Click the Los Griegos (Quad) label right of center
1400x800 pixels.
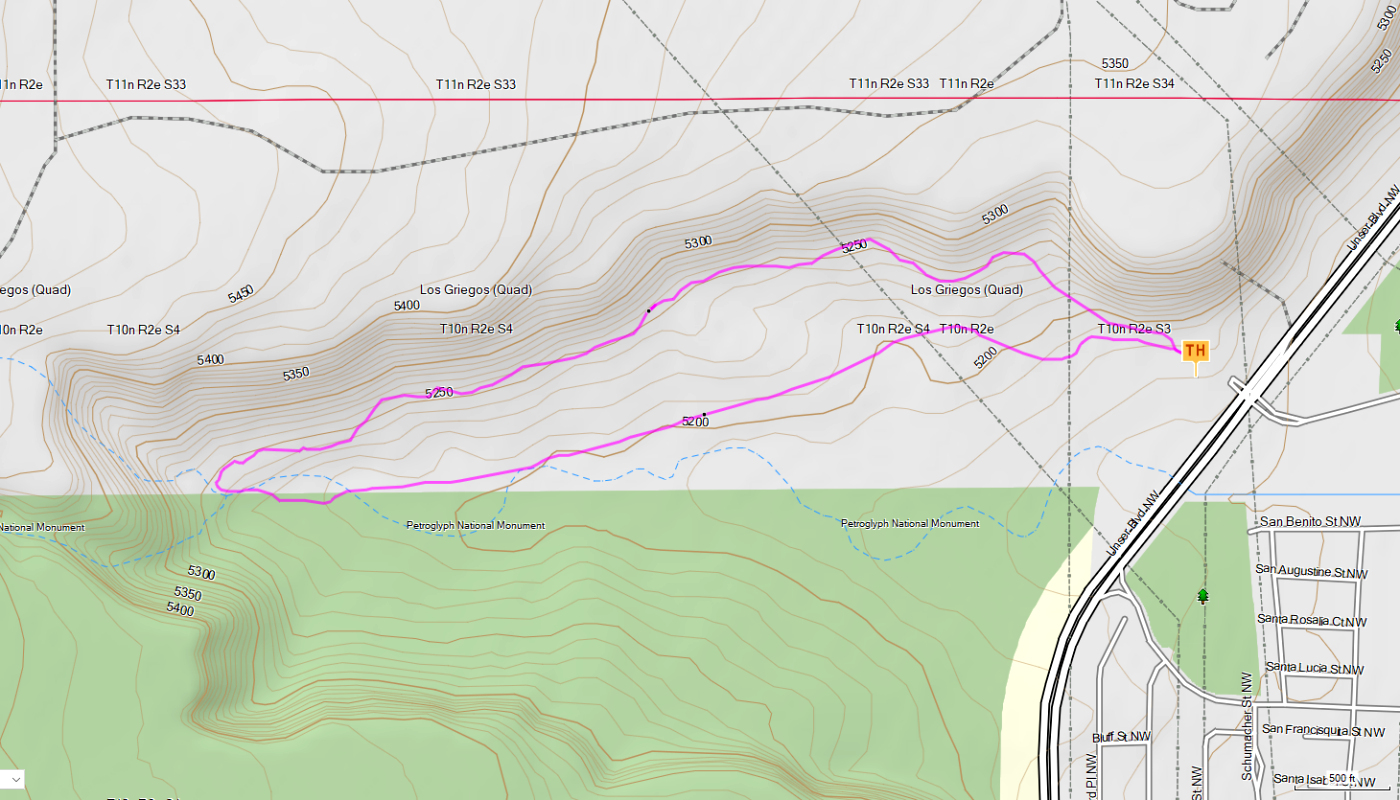(966, 290)
